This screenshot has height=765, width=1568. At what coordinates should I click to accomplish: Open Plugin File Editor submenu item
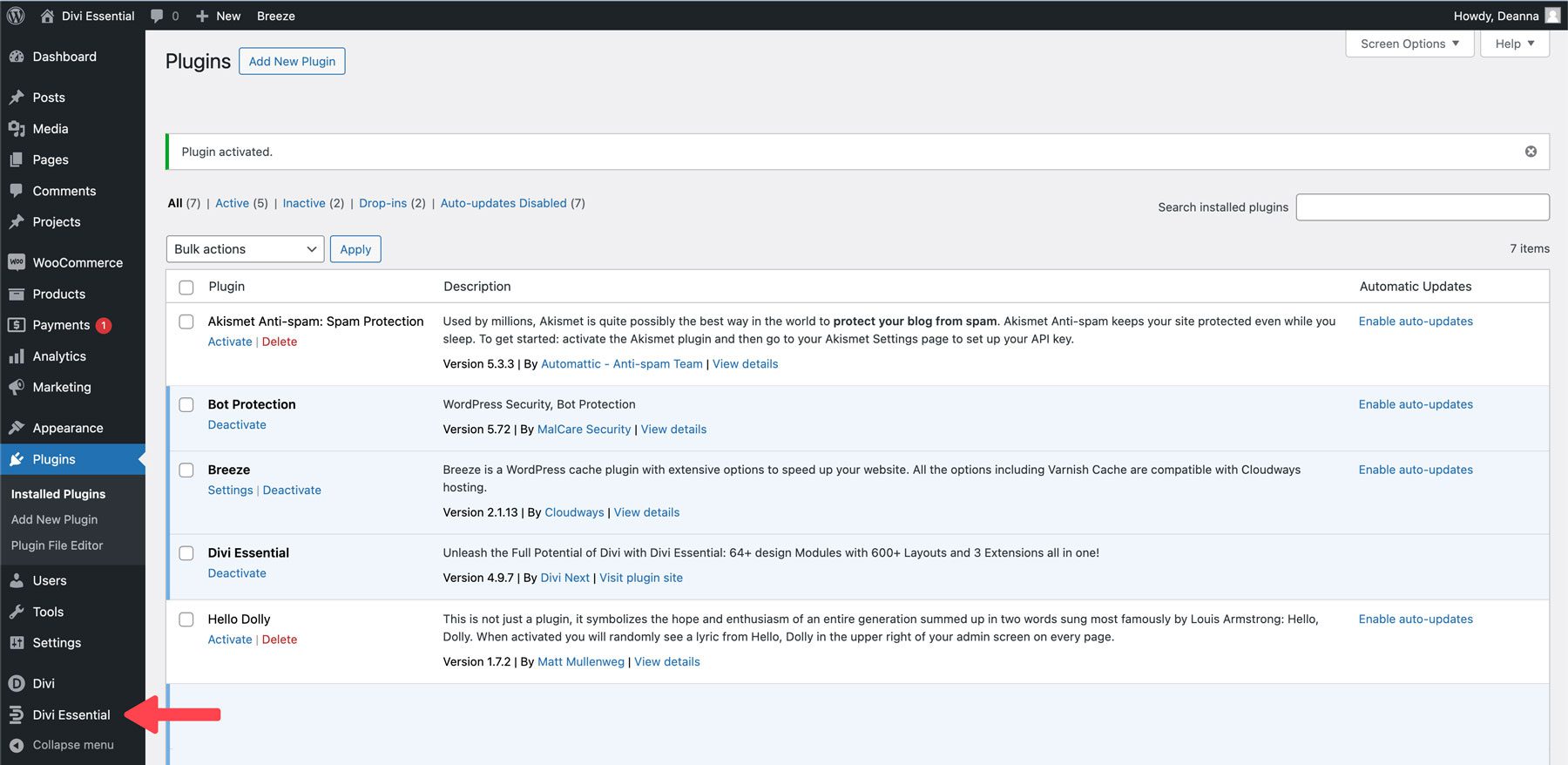pos(57,545)
